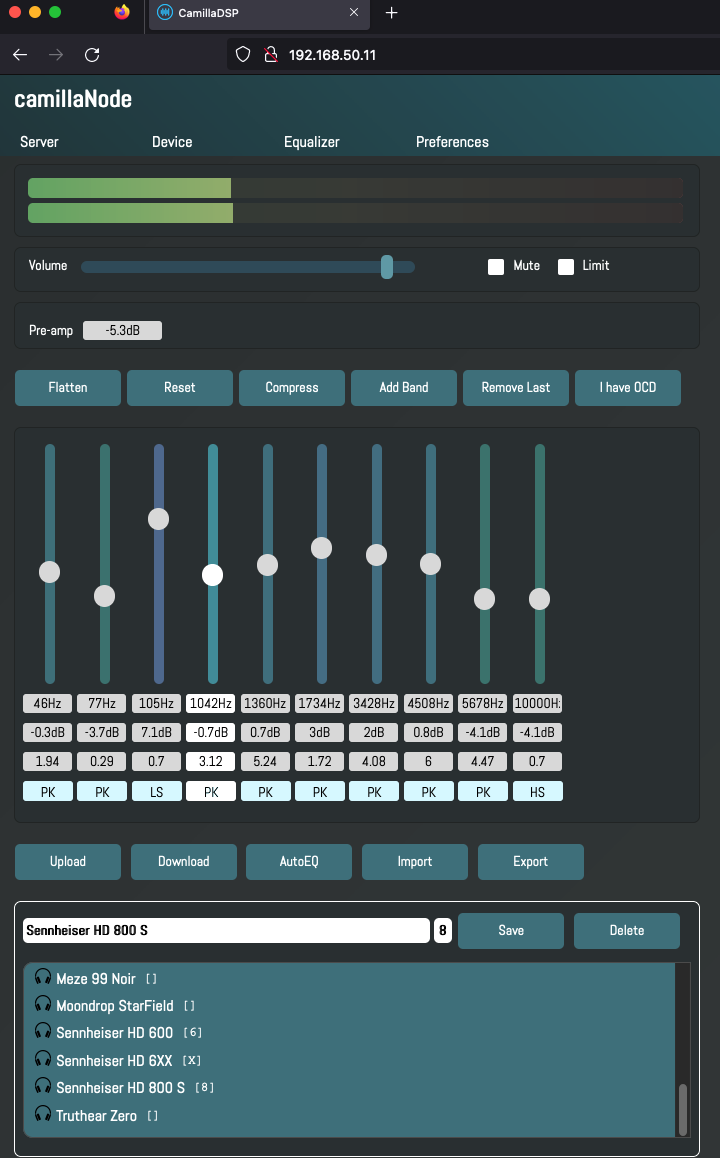Click the preset name field Sennheiser HD 800 S
This screenshot has height=1158, width=720.
226,931
